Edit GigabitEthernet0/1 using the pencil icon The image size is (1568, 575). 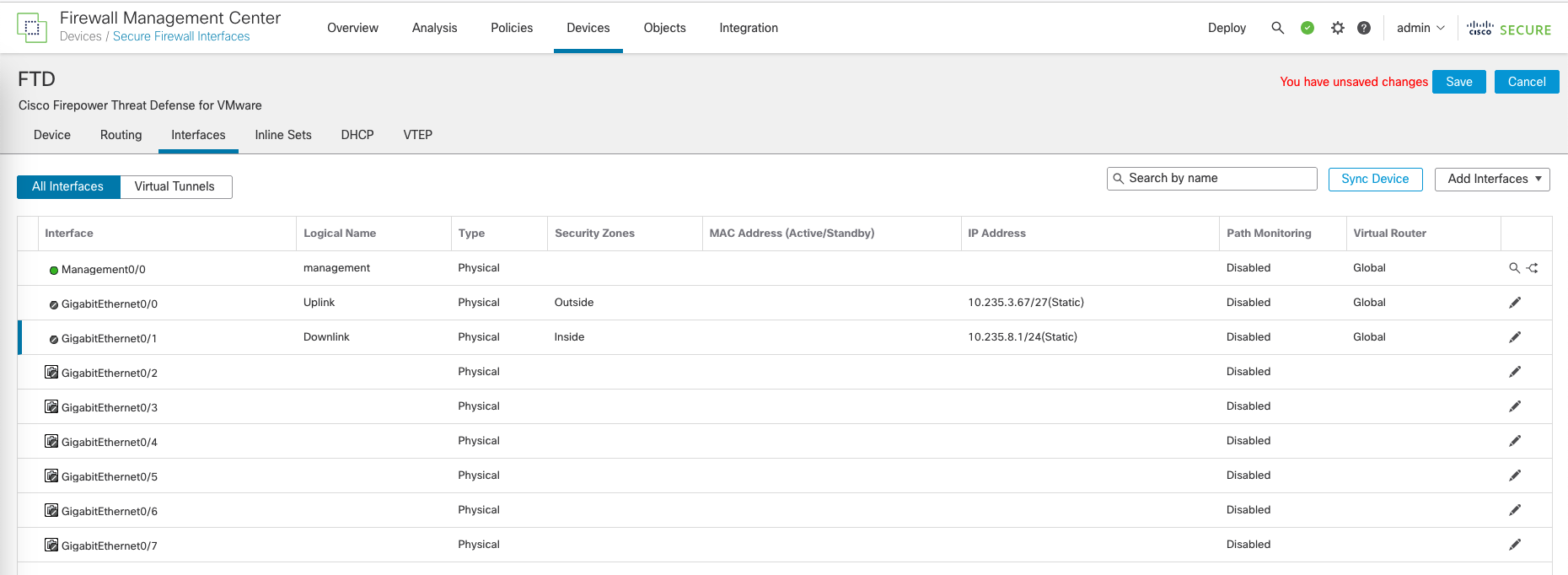coord(1515,337)
